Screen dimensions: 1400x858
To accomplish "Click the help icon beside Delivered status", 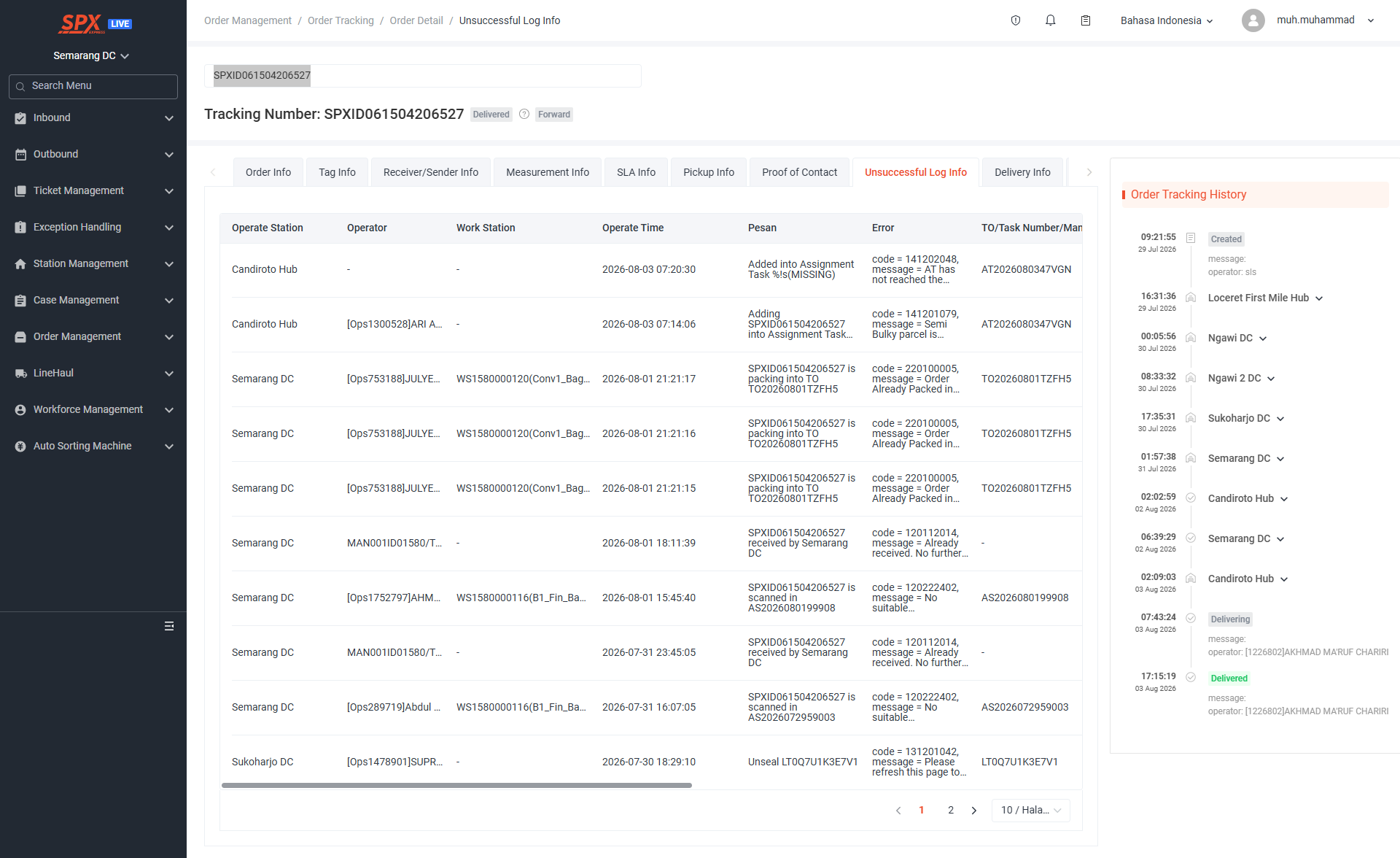I will [524, 114].
